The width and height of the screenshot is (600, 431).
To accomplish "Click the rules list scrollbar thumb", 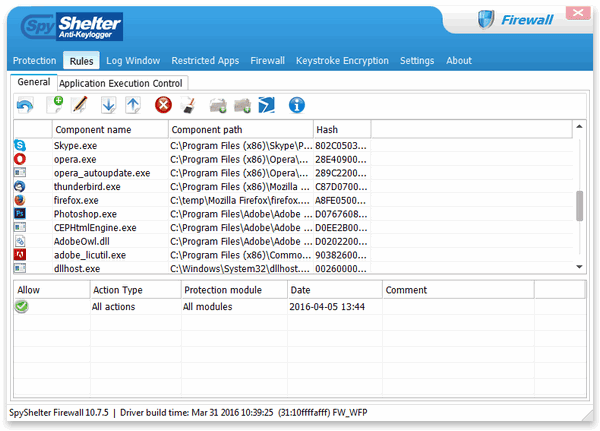I will pos(579,206).
